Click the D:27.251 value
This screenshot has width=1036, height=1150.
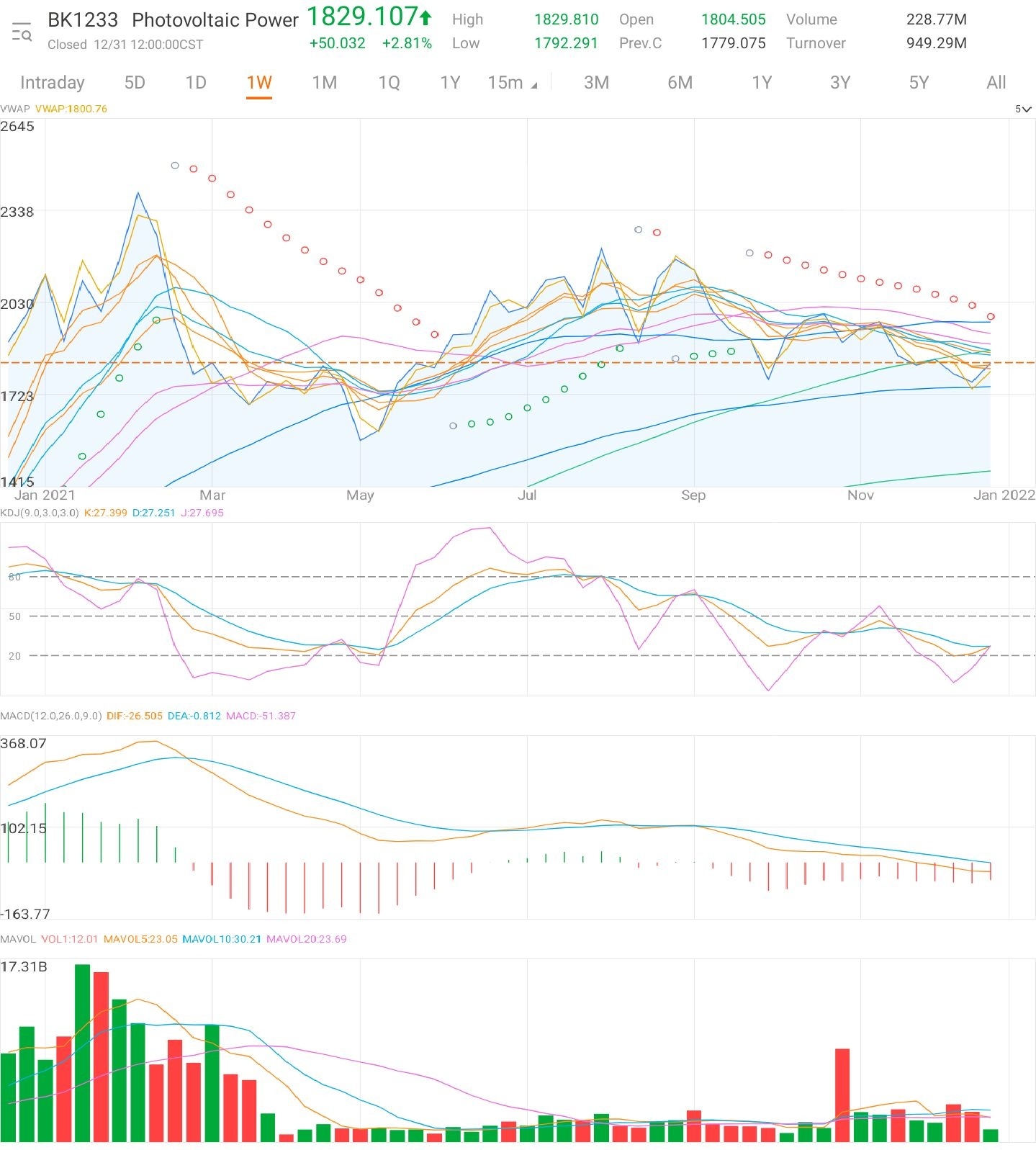[154, 513]
